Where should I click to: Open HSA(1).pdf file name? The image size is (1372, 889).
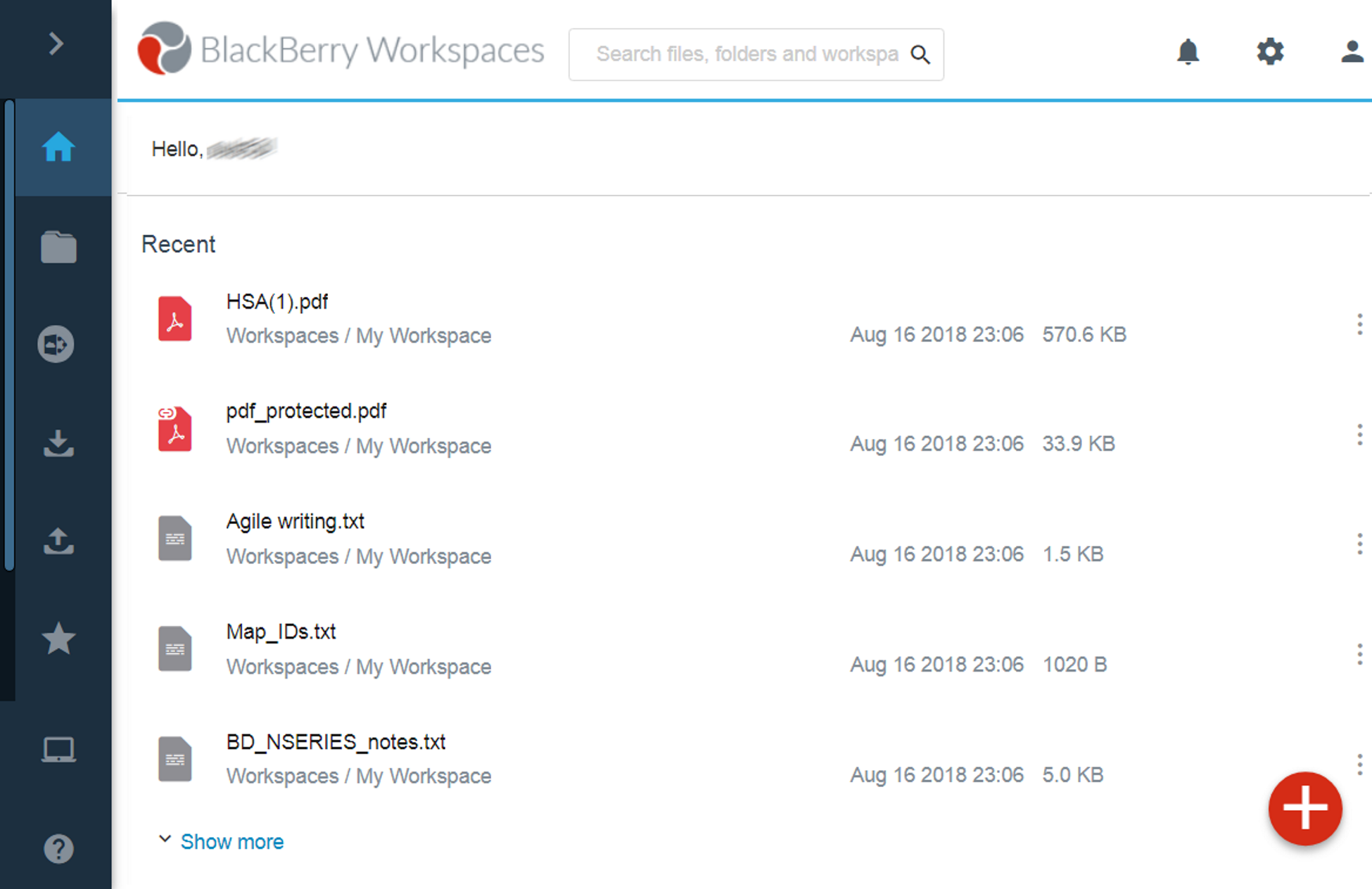pos(277,302)
